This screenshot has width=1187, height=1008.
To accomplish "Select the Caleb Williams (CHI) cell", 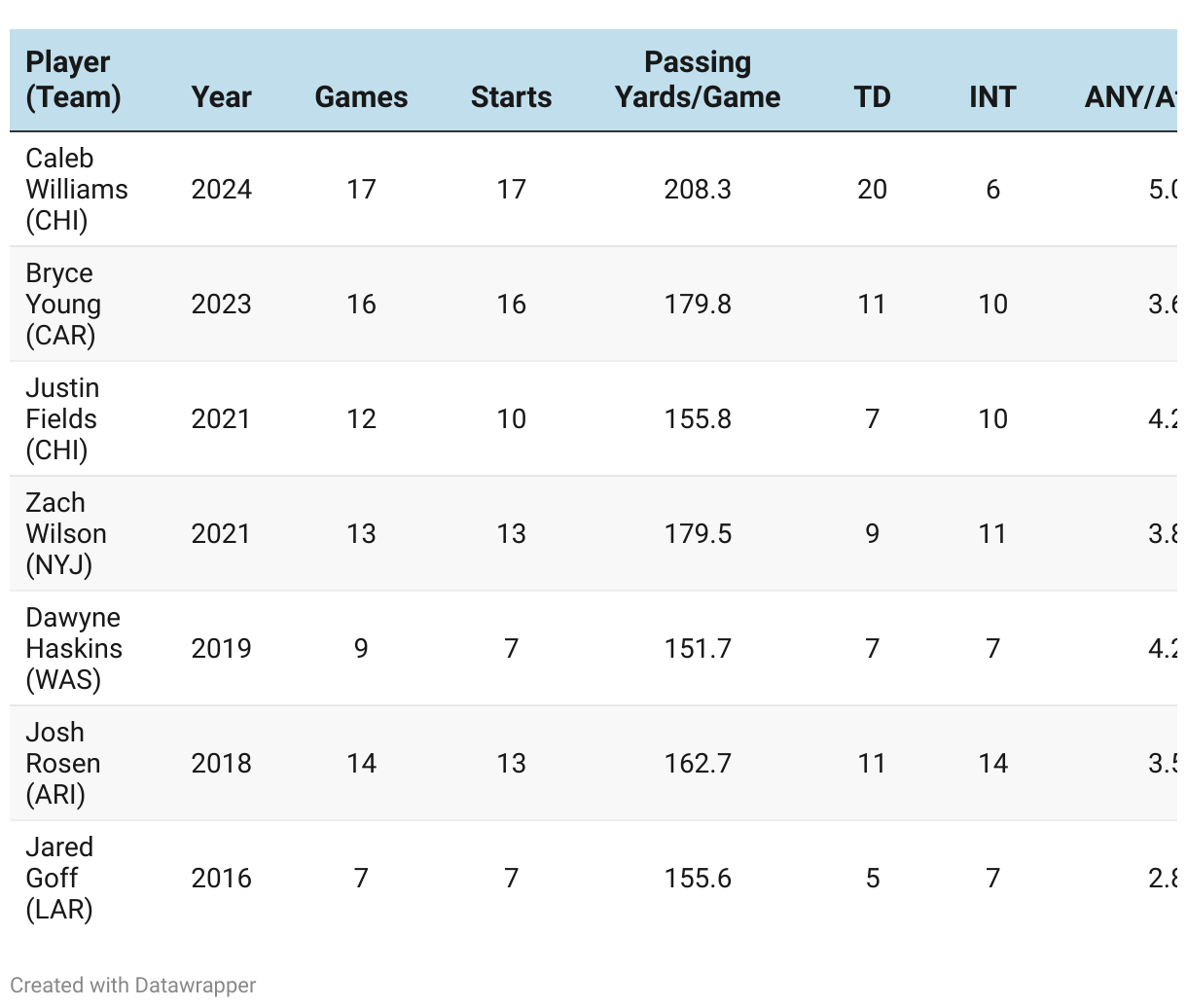I will pyautogui.click(x=76, y=190).
